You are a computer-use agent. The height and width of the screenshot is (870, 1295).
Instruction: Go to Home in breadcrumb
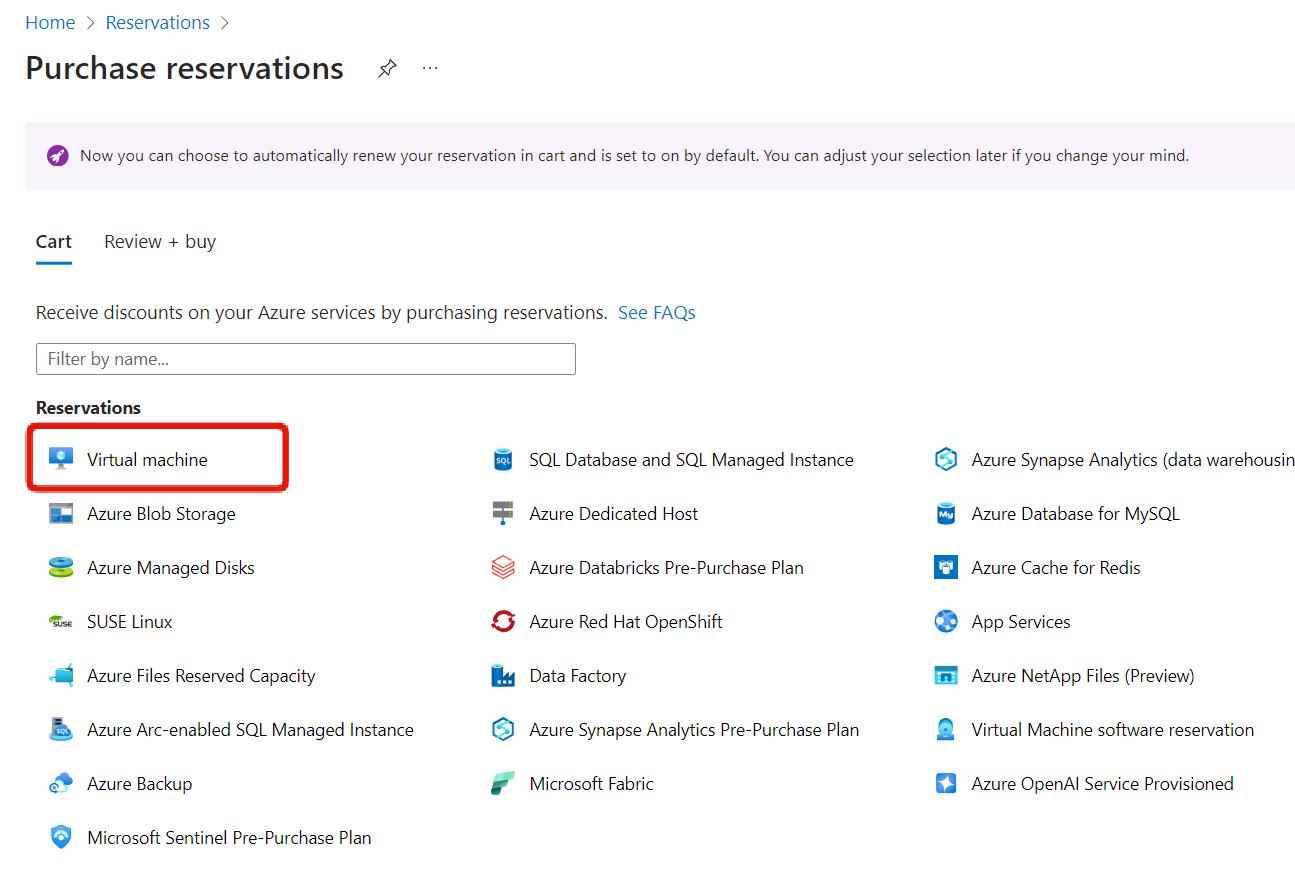(50, 22)
